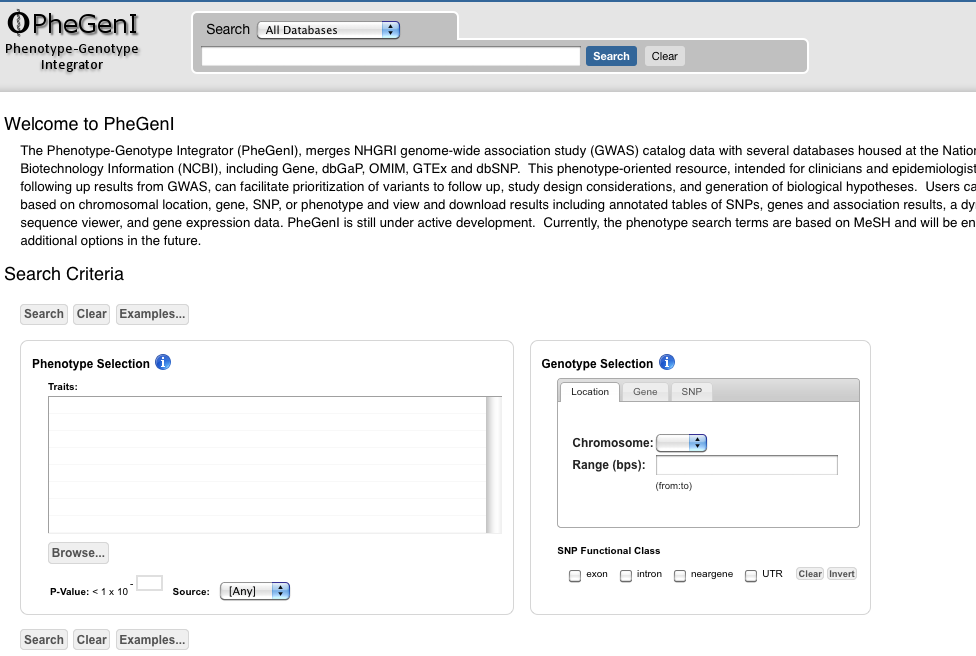The width and height of the screenshot is (976, 656).
Task: Open the Chromosome dropdown
Action: click(682, 443)
